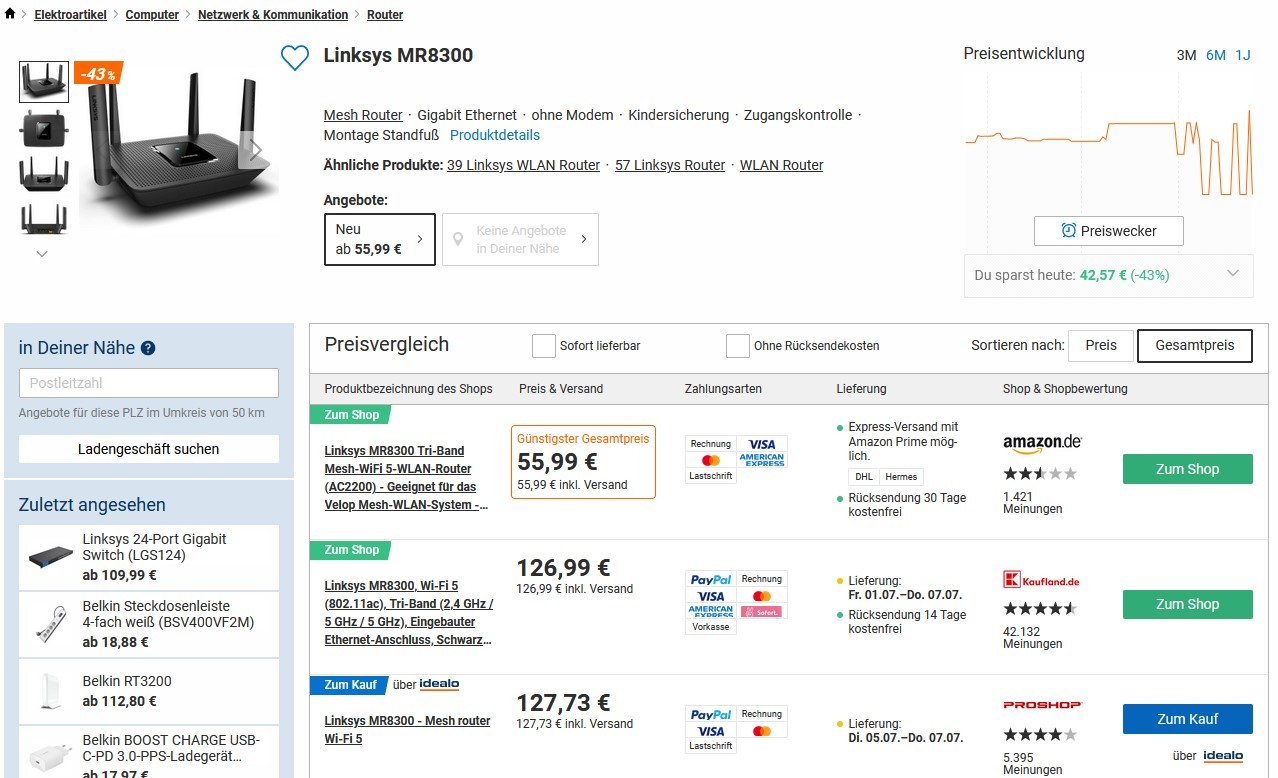Switch price history to 6M
This screenshot has width=1278, height=778.
(x=1216, y=55)
